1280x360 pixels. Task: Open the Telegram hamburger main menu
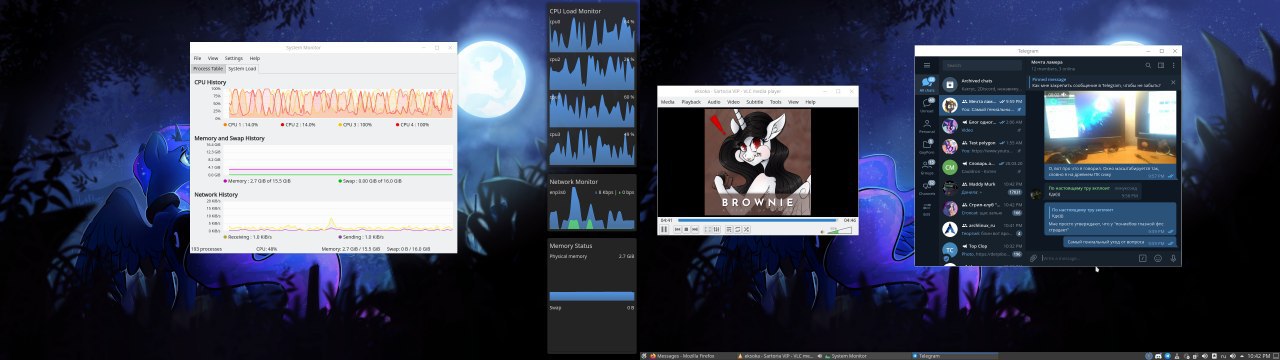[x=927, y=65]
